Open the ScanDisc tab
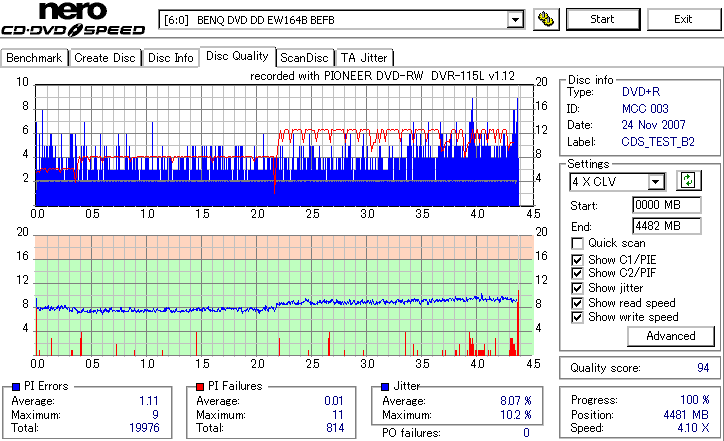This screenshot has width=724, height=441. 304,58
